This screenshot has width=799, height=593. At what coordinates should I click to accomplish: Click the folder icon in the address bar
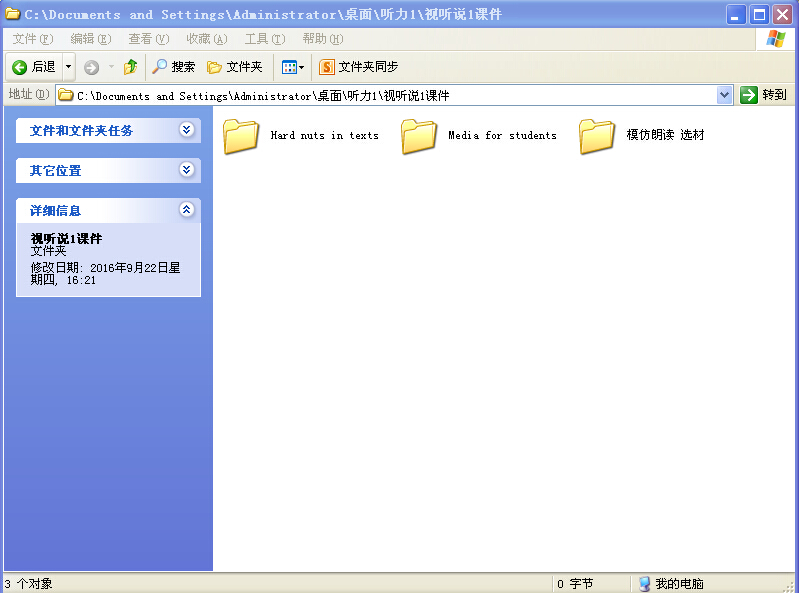click(65, 95)
